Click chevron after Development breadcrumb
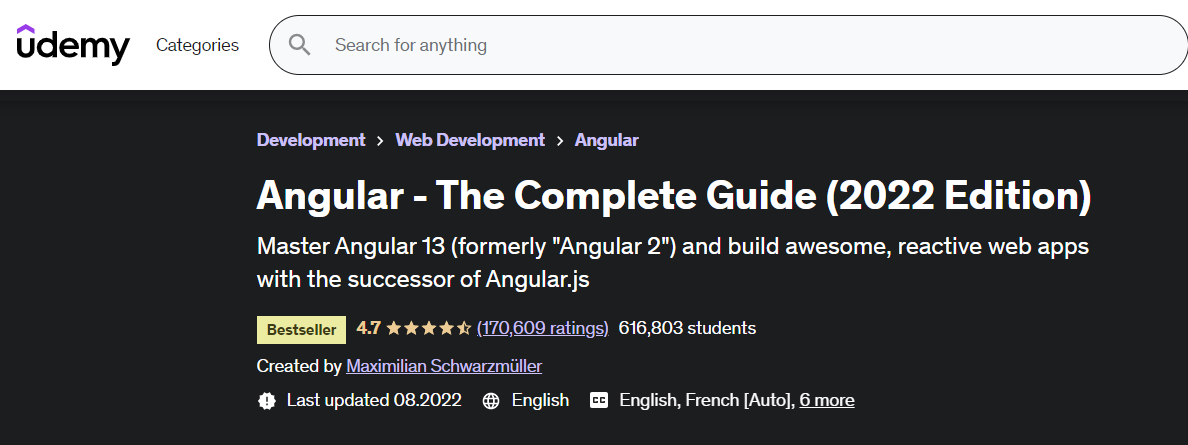Image resolution: width=1188 pixels, height=445 pixels. pos(380,140)
